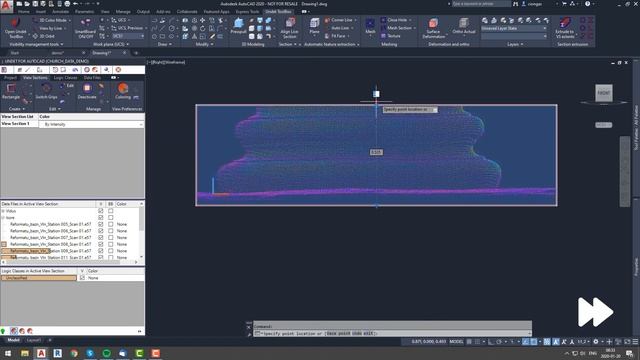This screenshot has height=360, width=640.
Task: Click the Surface Deformation tool
Action: tap(433, 28)
